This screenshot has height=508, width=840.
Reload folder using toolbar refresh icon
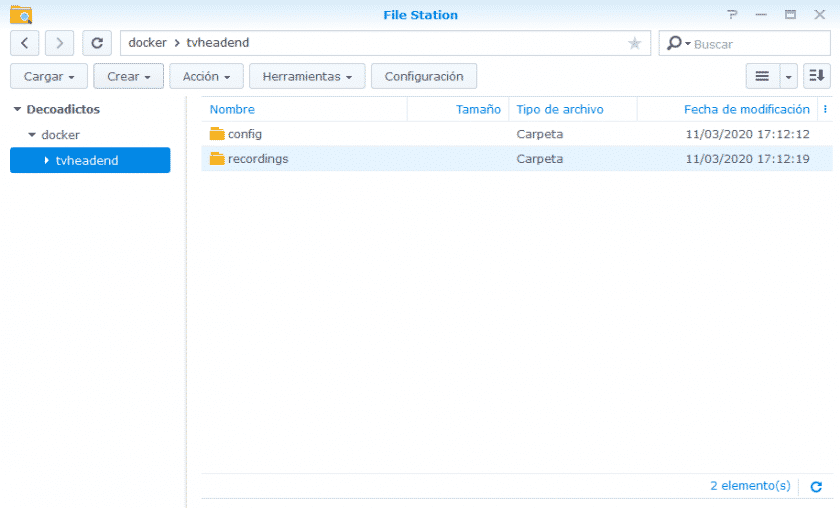(97, 43)
